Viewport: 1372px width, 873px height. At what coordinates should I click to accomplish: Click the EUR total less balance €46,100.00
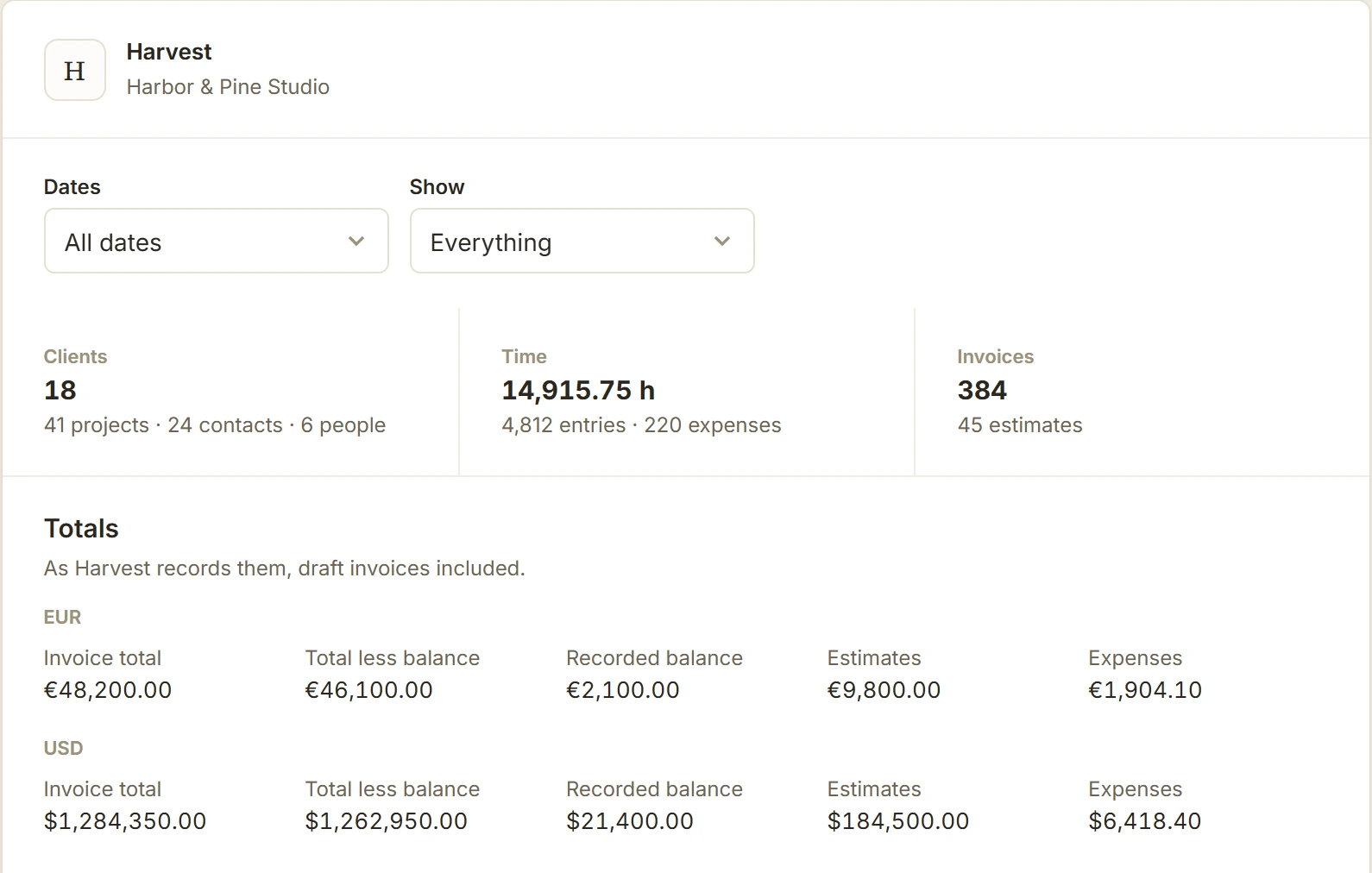click(368, 690)
